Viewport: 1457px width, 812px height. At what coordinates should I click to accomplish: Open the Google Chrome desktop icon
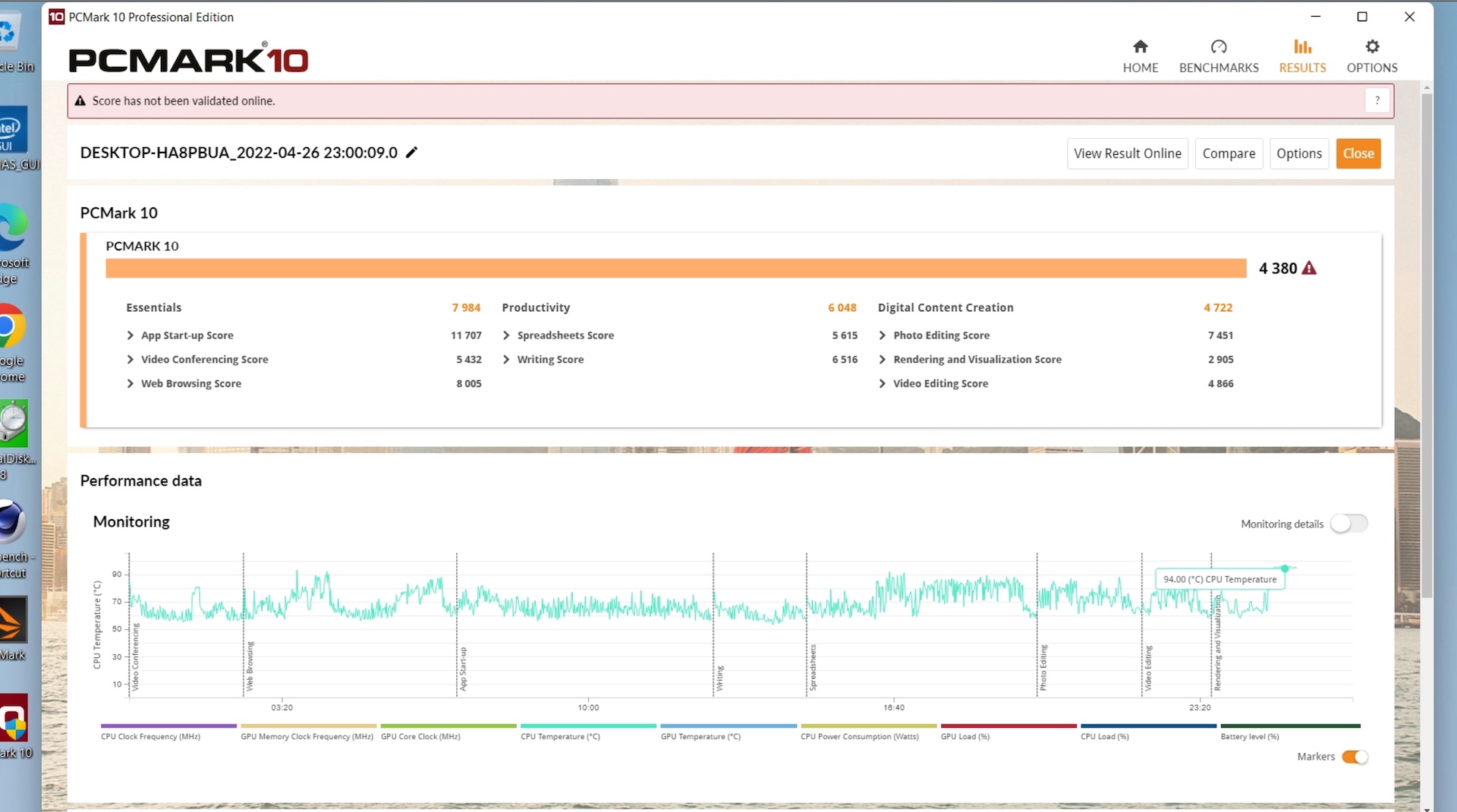[x=12, y=341]
